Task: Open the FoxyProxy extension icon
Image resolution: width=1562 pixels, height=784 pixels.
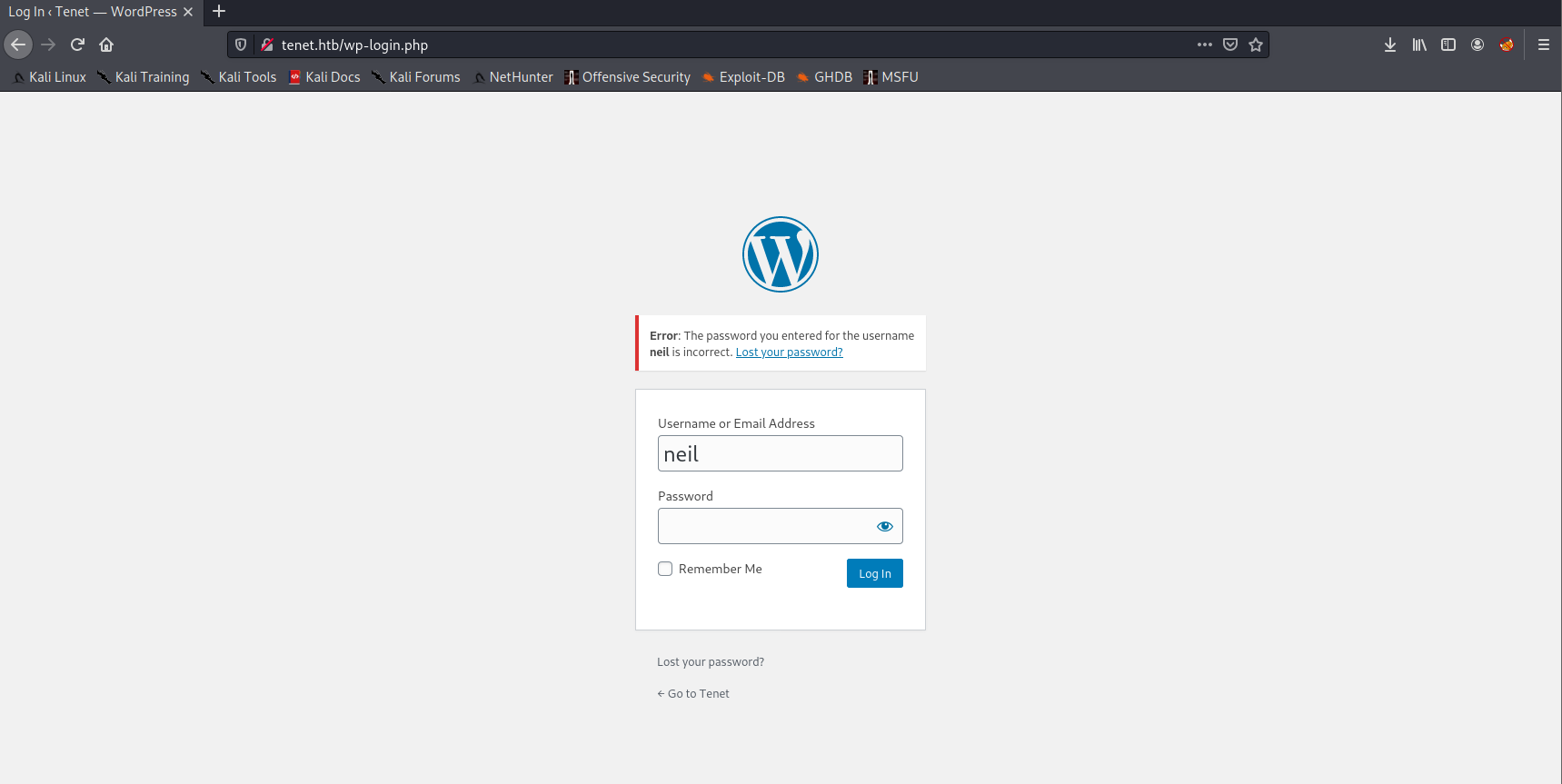Action: 1507,45
